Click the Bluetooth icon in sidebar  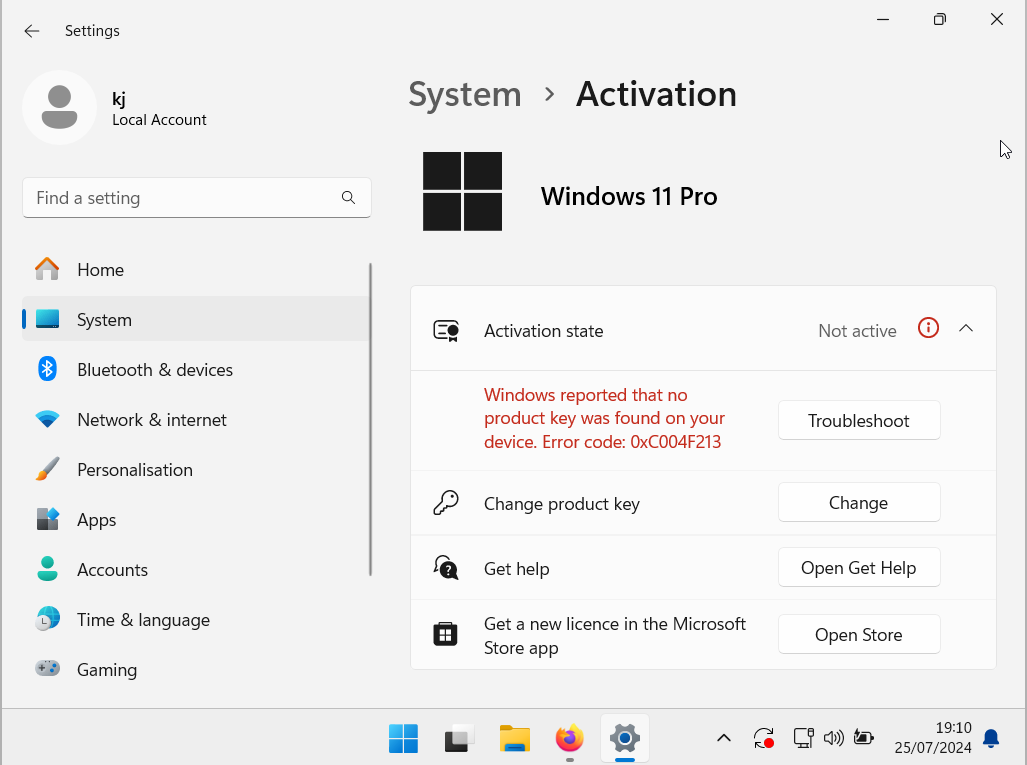(x=47, y=369)
